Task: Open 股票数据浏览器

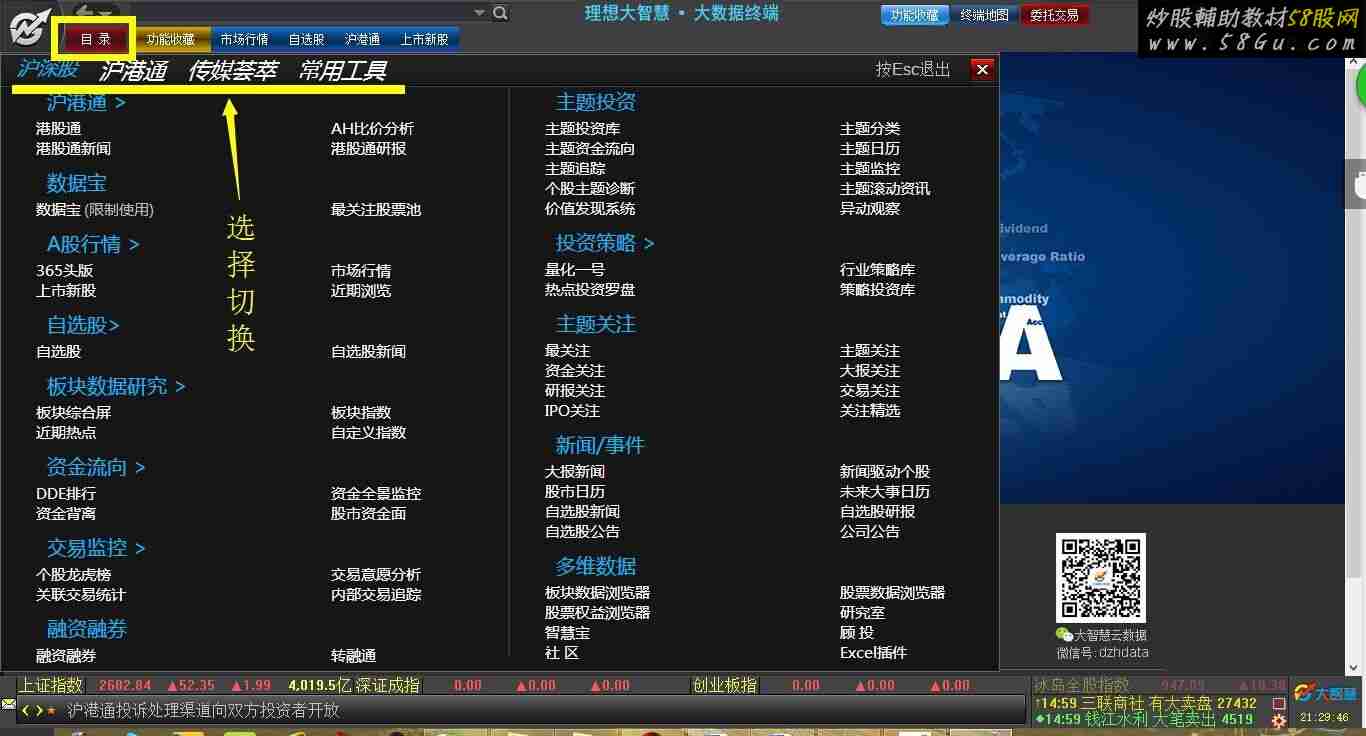Action: coord(892,592)
